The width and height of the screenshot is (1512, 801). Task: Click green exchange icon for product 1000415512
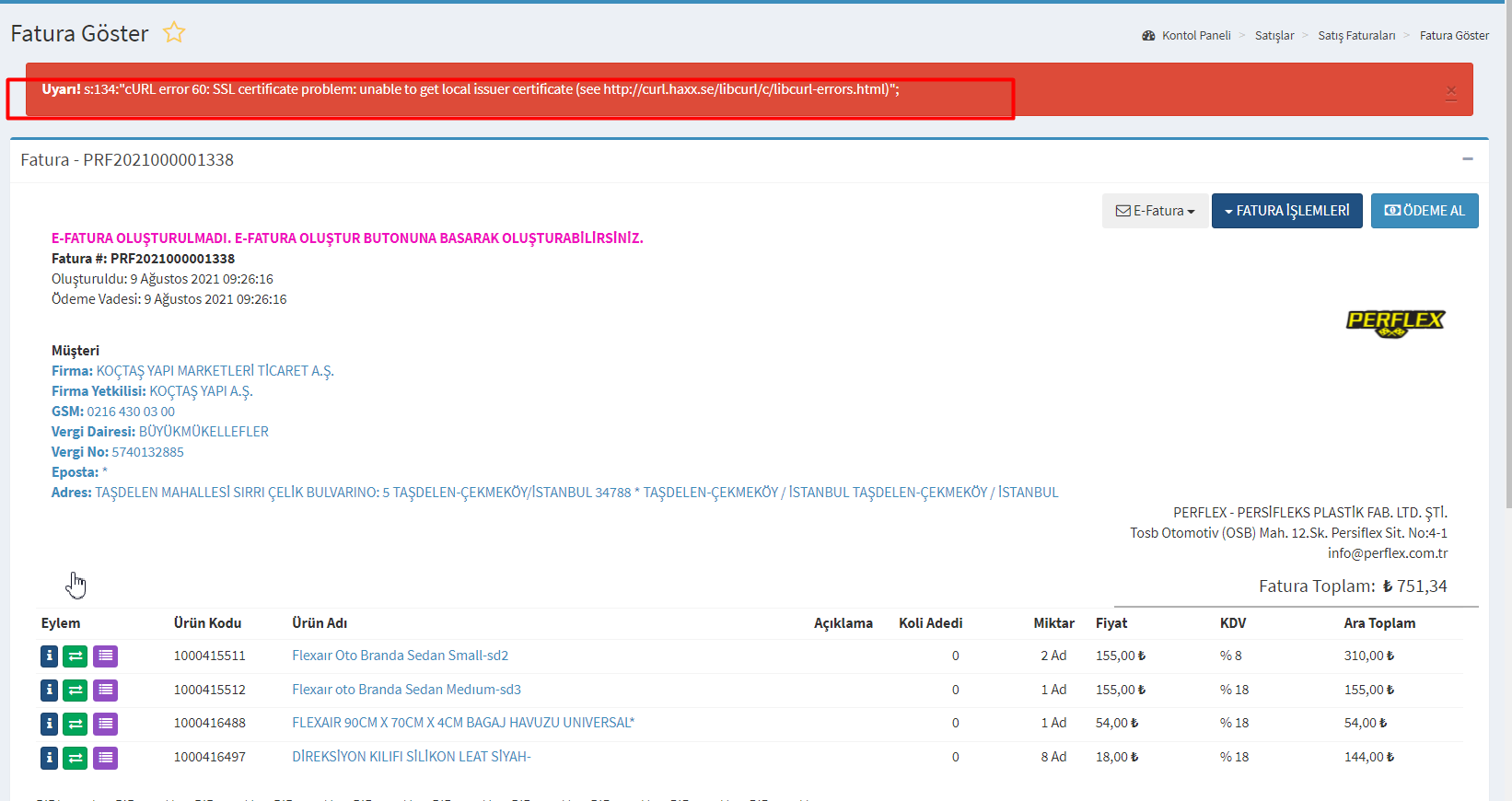pos(76,691)
